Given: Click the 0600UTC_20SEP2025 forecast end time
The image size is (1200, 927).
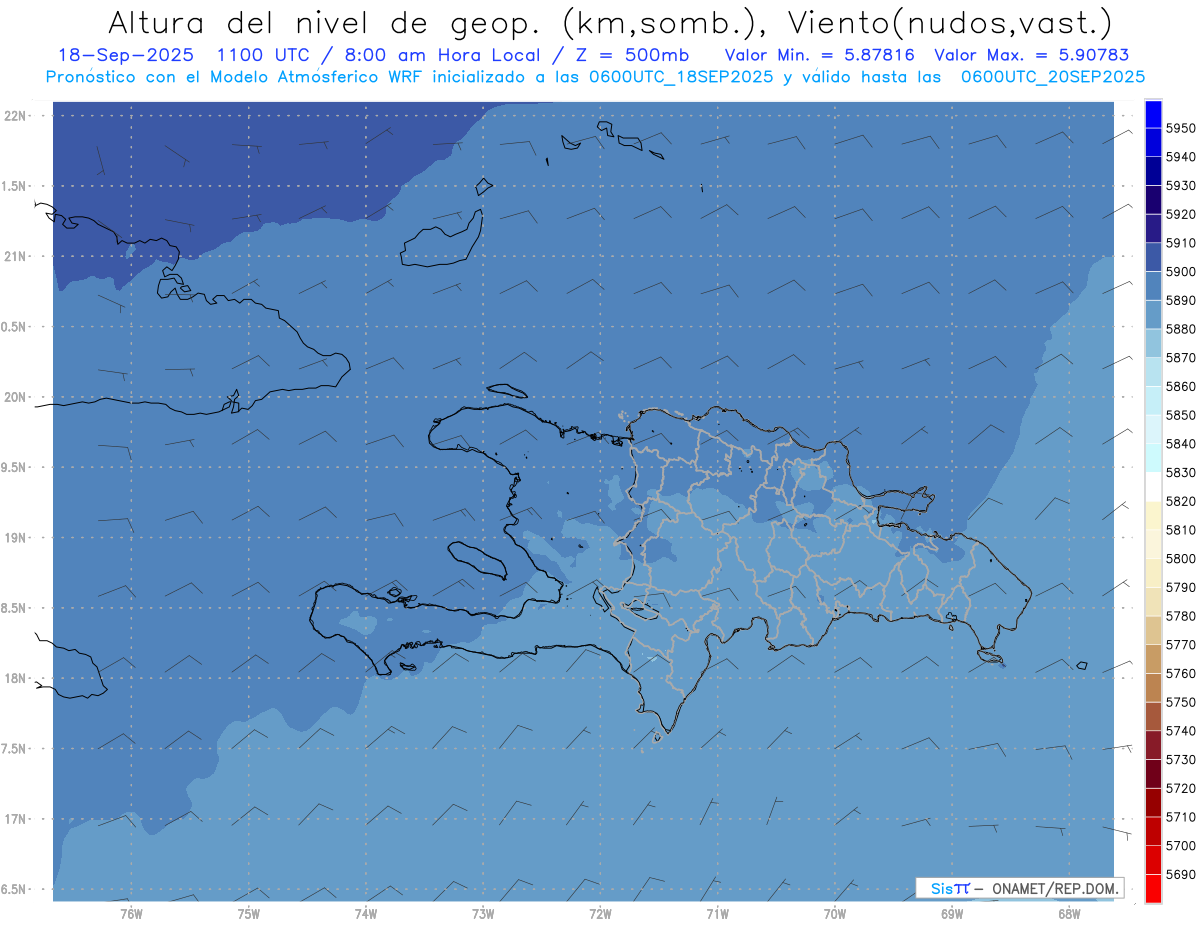Looking at the screenshot, I should [x=1052, y=76].
